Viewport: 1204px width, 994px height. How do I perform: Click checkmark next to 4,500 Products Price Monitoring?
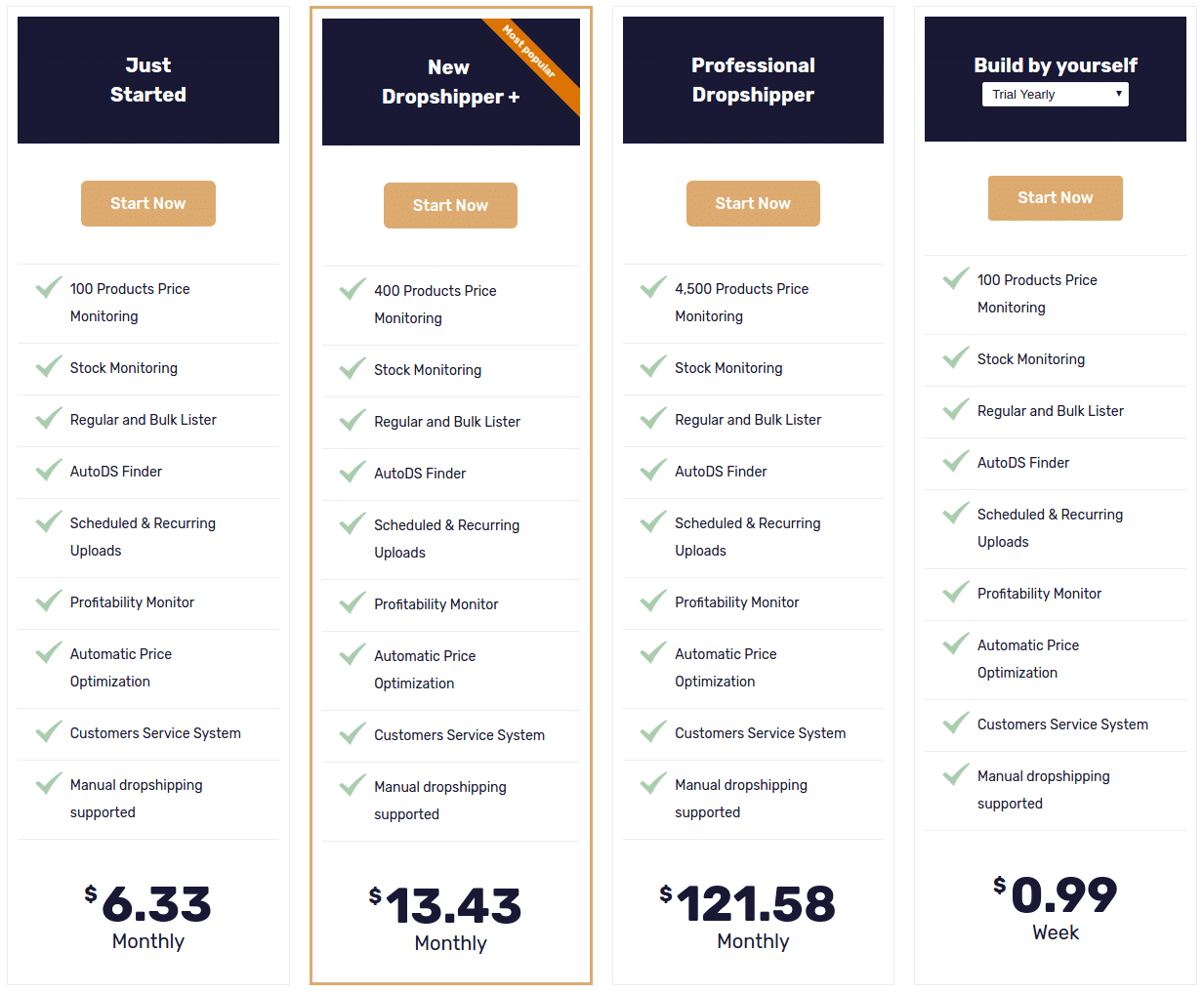tap(653, 287)
